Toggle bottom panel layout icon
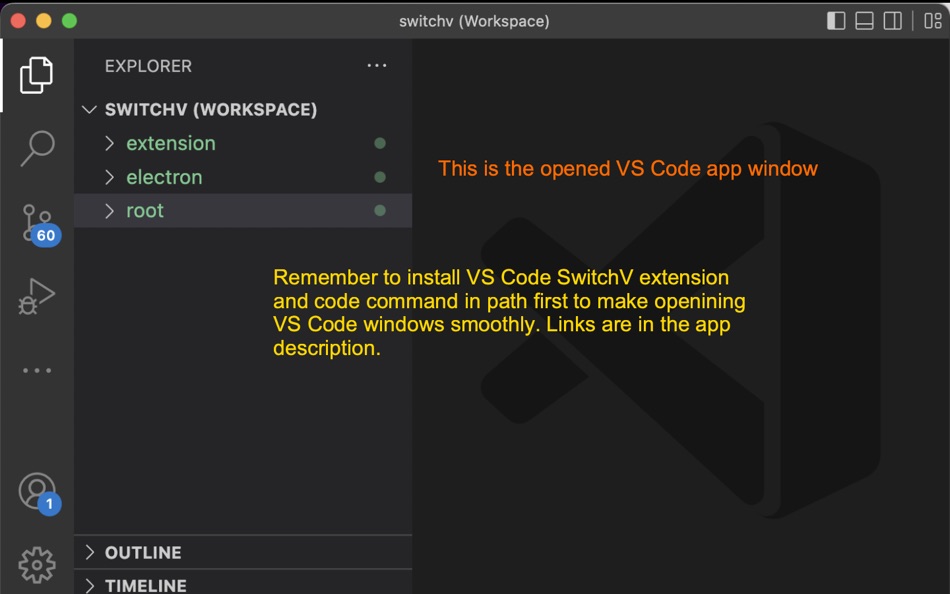The width and height of the screenshot is (950, 594). 864,21
